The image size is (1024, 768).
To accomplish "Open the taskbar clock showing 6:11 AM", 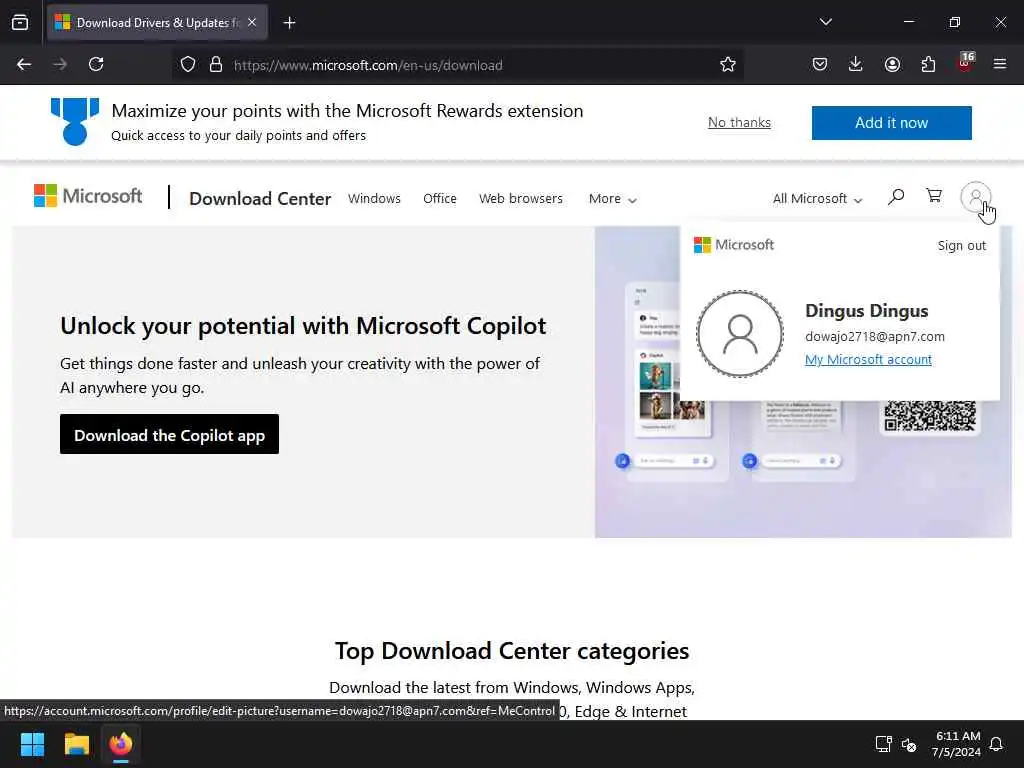I will (x=956, y=744).
